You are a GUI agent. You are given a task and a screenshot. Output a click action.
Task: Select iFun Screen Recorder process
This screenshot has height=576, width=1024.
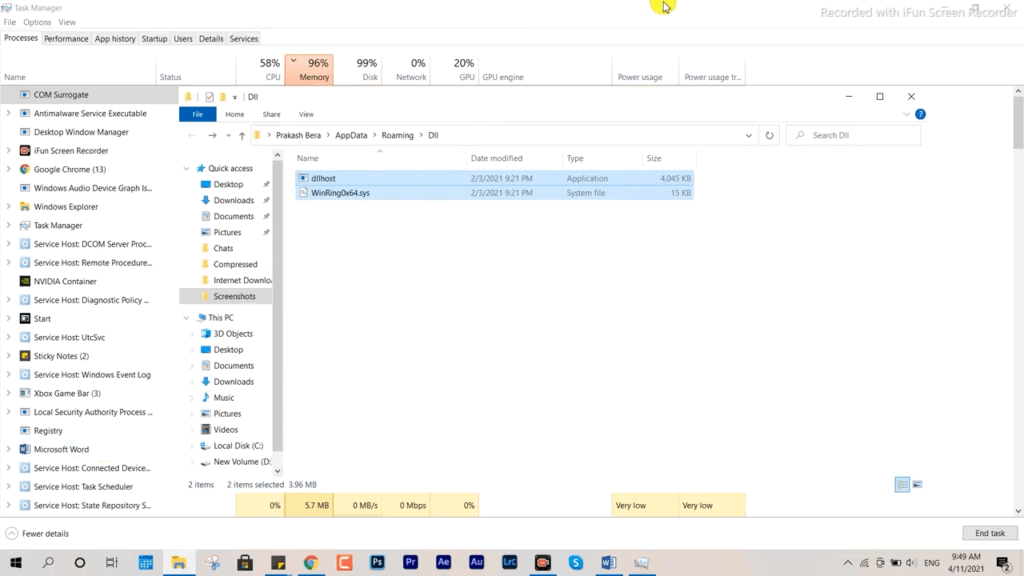[x=71, y=151]
